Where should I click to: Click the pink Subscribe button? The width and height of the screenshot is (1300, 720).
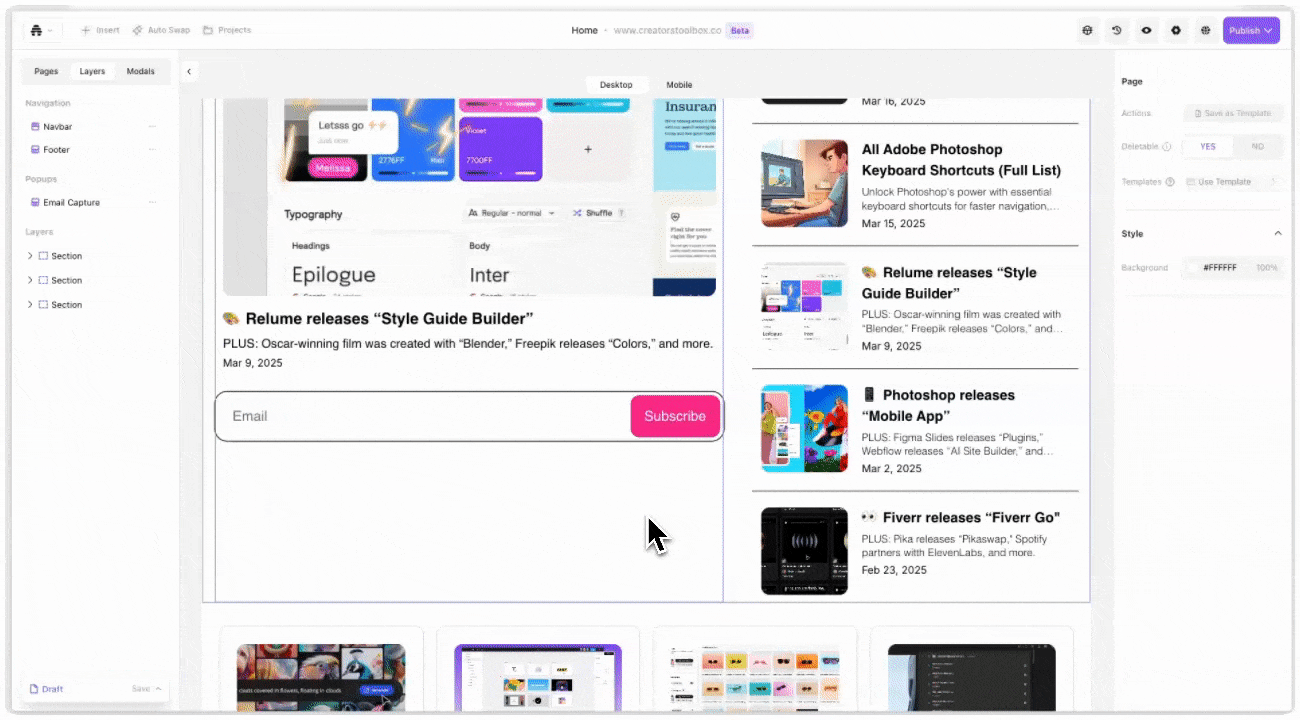click(x=675, y=416)
